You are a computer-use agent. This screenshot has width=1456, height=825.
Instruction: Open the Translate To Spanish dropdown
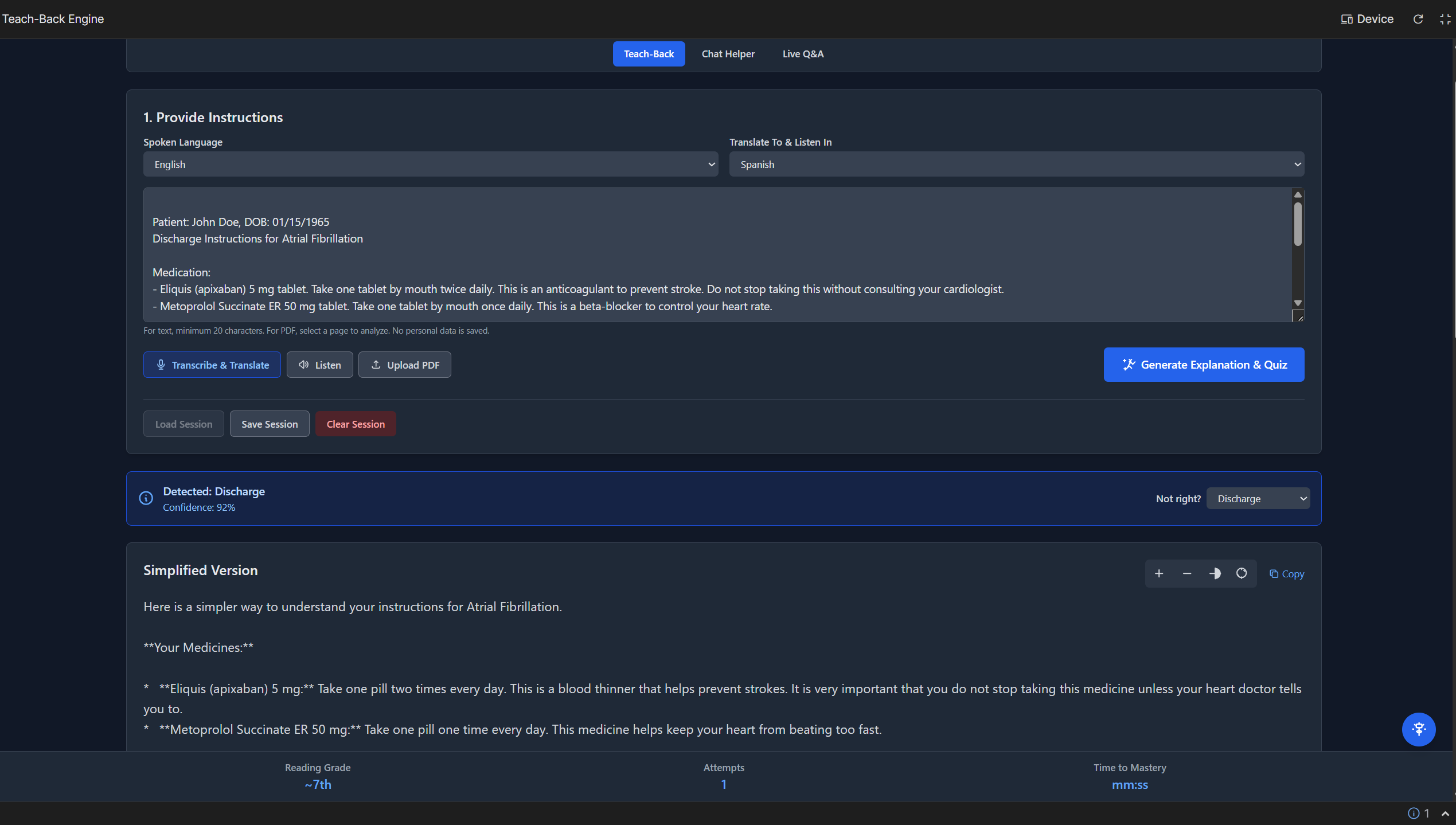tap(1016, 165)
